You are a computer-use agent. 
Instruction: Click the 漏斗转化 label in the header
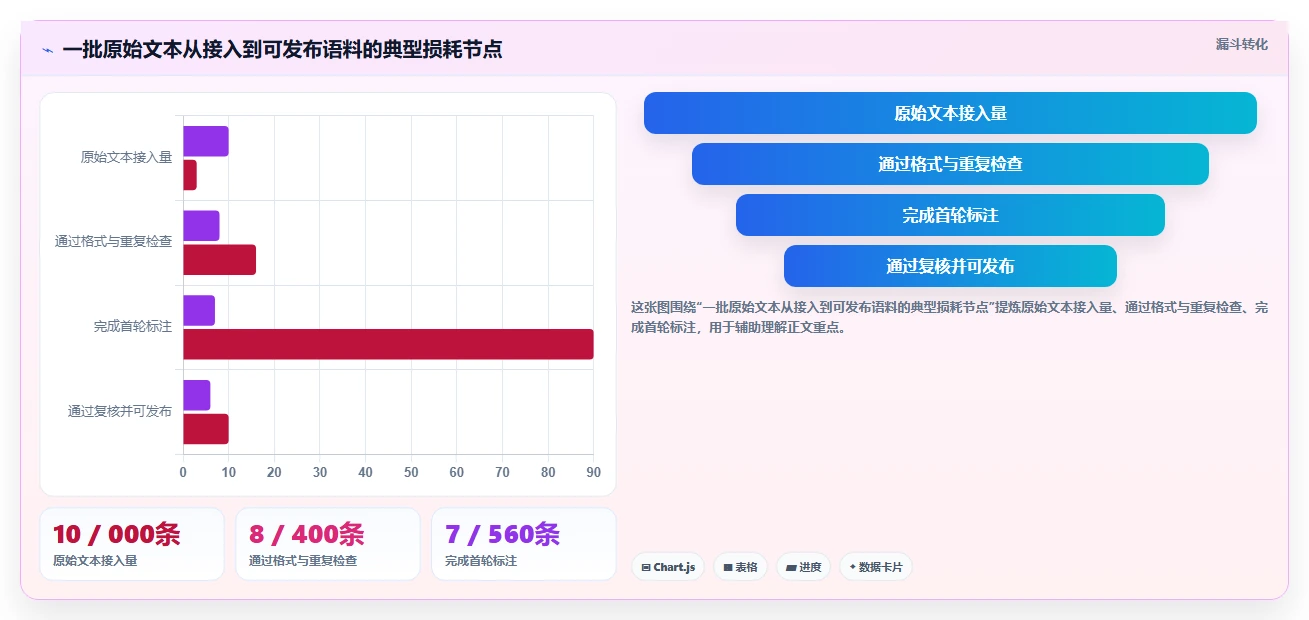pyautogui.click(x=1241, y=44)
